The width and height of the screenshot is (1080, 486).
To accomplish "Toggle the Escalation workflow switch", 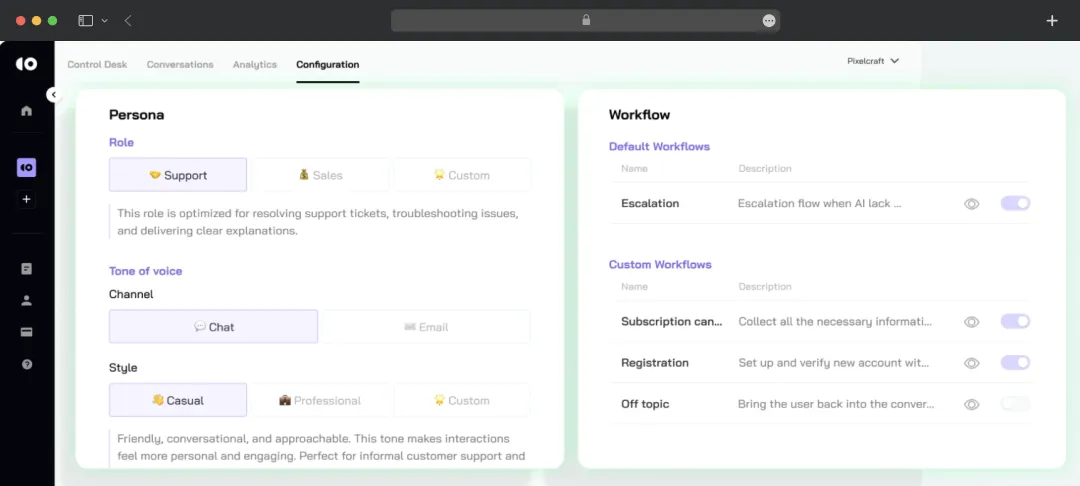I will tap(1015, 203).
